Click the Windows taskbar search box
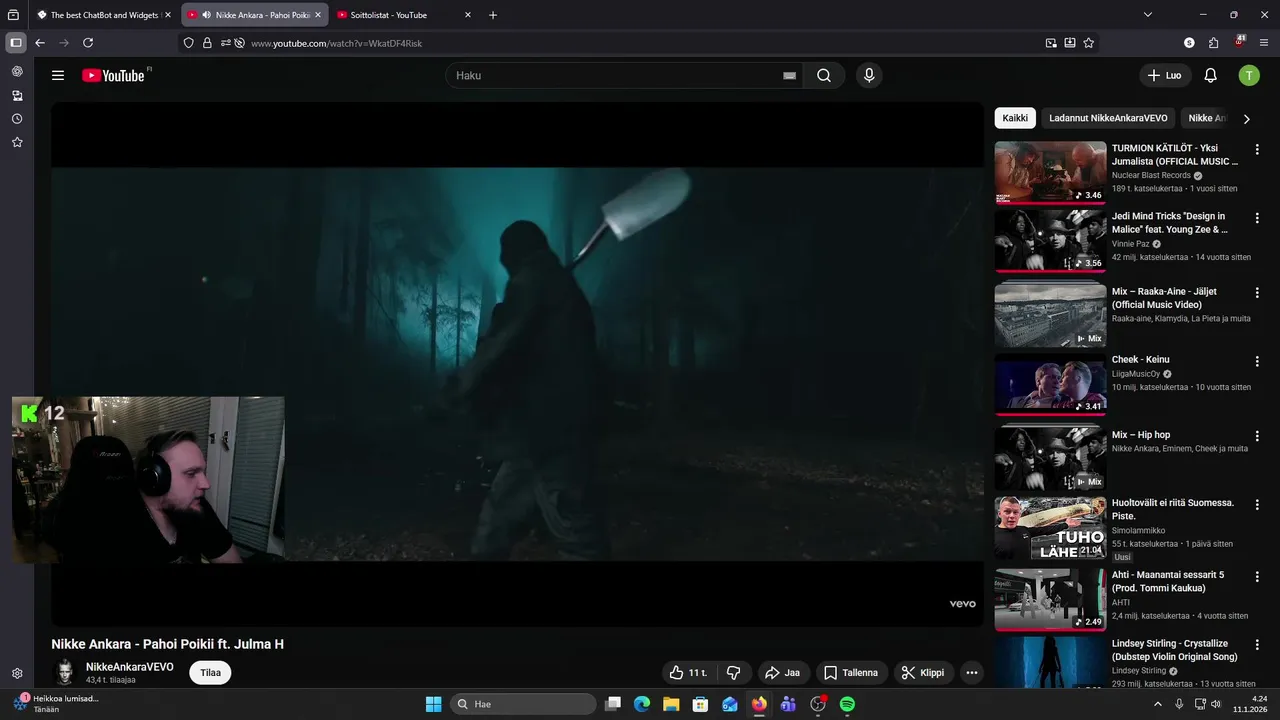The height and width of the screenshot is (720, 1280). click(523, 704)
